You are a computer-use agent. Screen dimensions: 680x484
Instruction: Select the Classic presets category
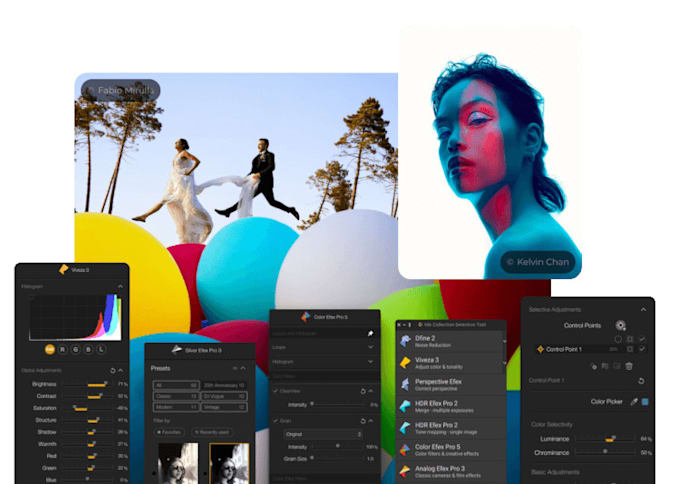(x=176, y=396)
